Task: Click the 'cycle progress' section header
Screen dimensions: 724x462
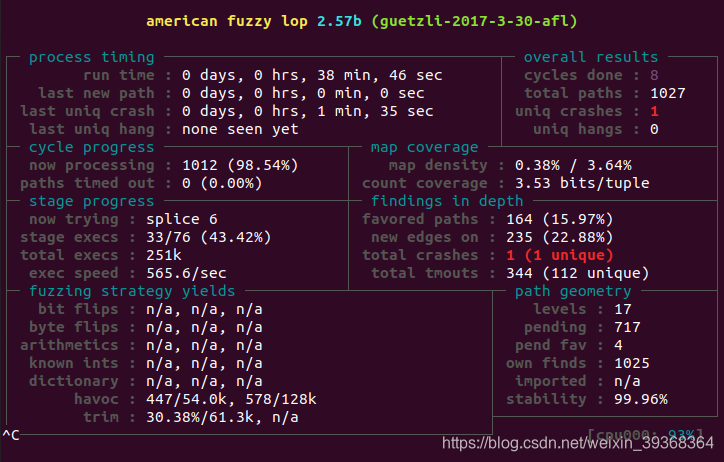Action: [x=91, y=147]
